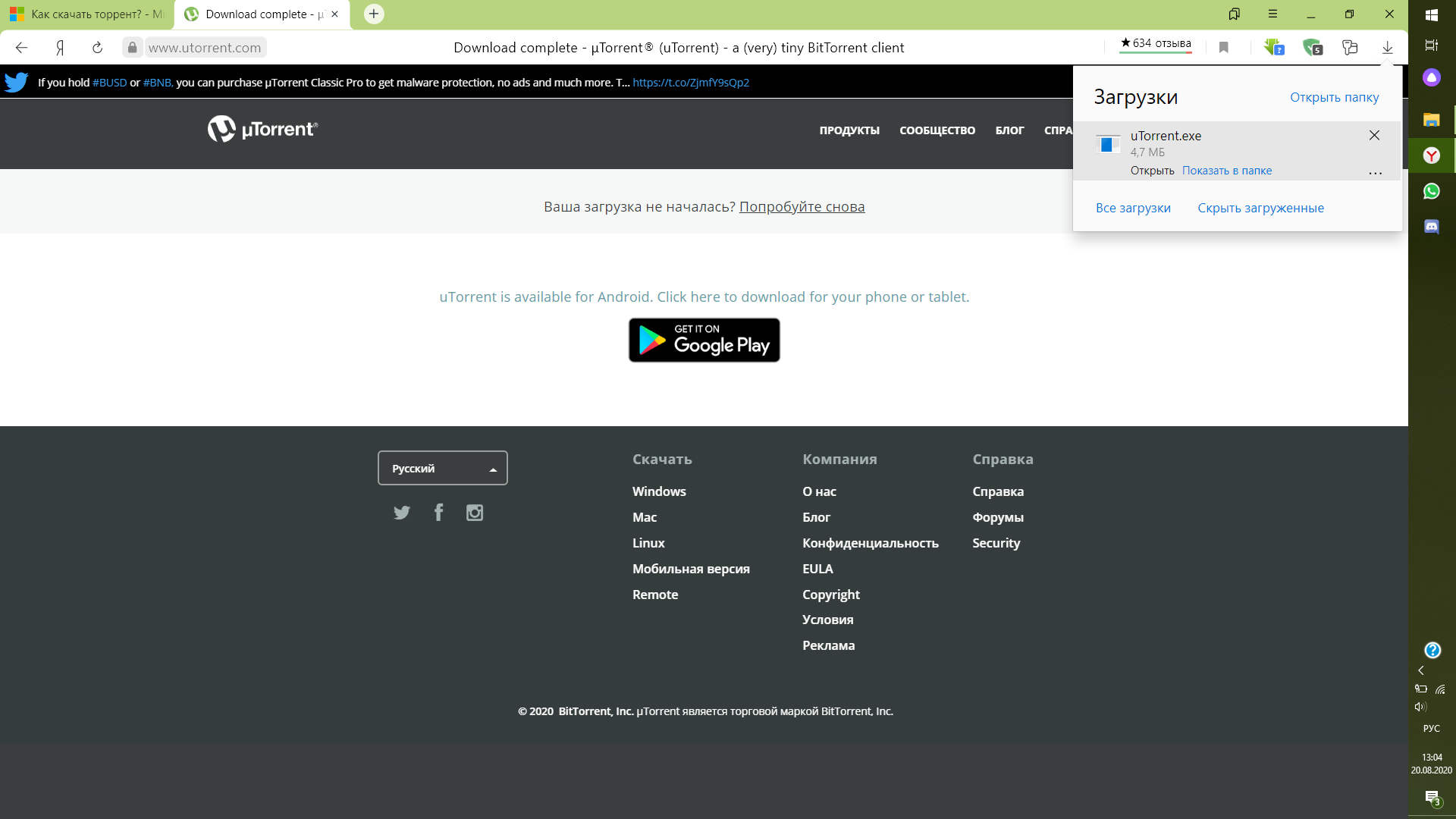Reload the page with the refresh icon
The width and height of the screenshot is (1456, 819).
(x=97, y=48)
